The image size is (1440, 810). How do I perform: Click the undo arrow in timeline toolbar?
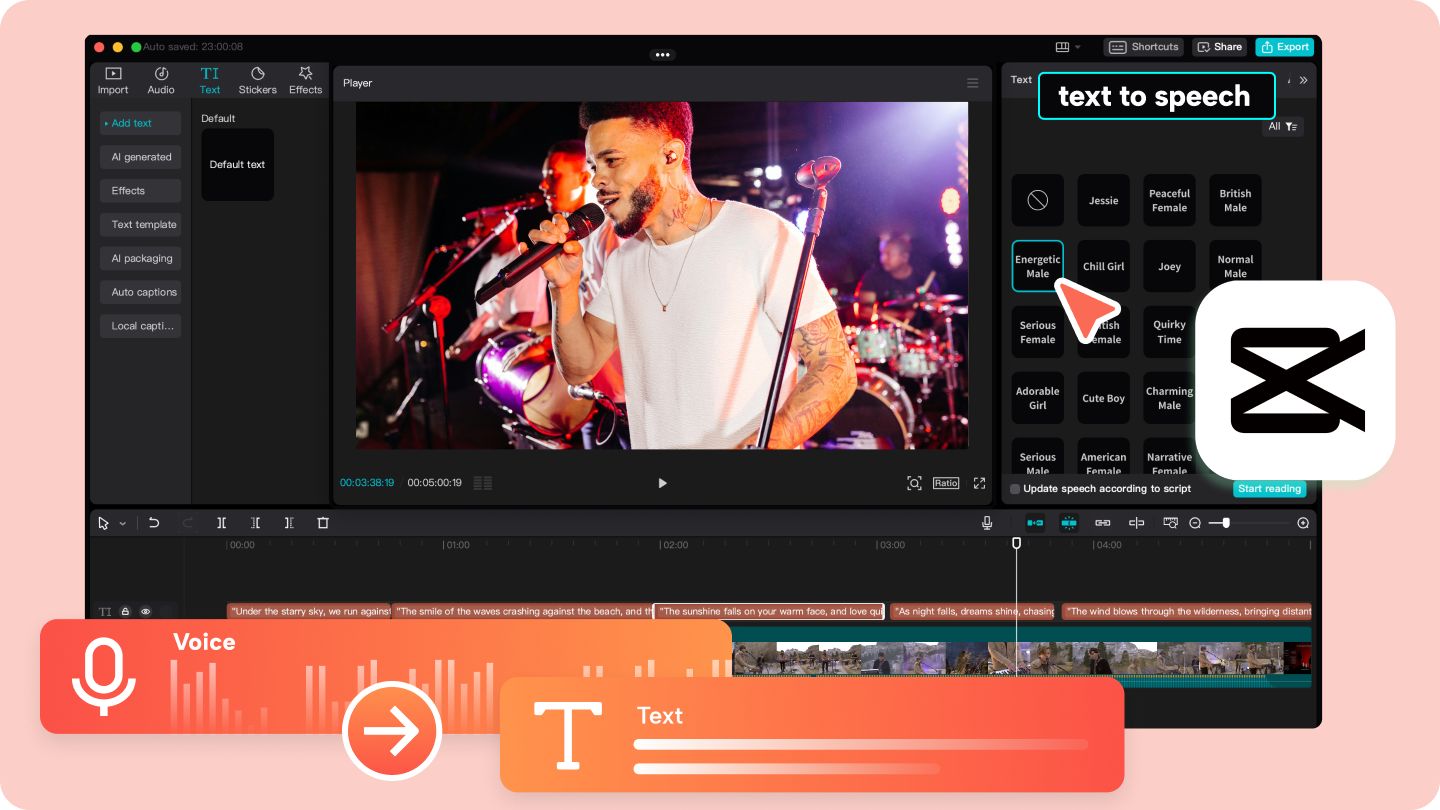pos(154,523)
